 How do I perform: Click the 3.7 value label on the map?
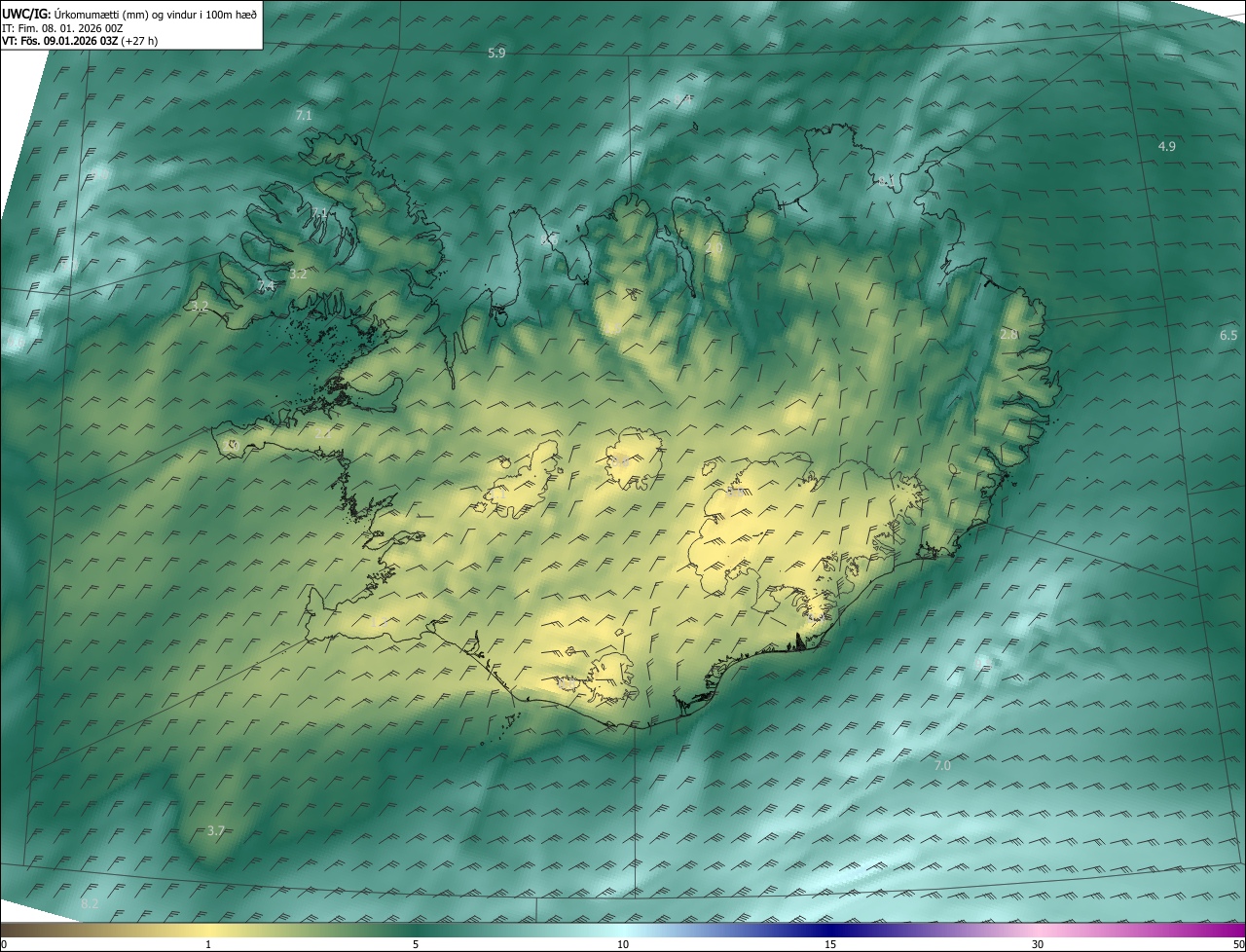point(216,830)
